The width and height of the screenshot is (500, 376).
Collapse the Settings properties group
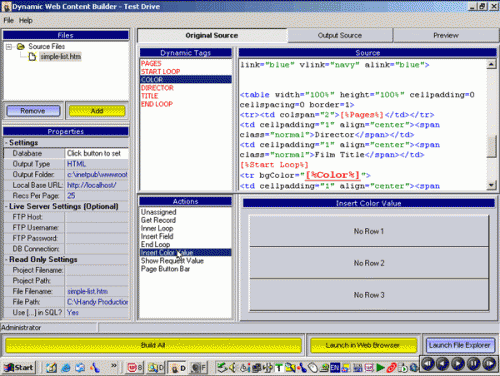click(x=6, y=143)
